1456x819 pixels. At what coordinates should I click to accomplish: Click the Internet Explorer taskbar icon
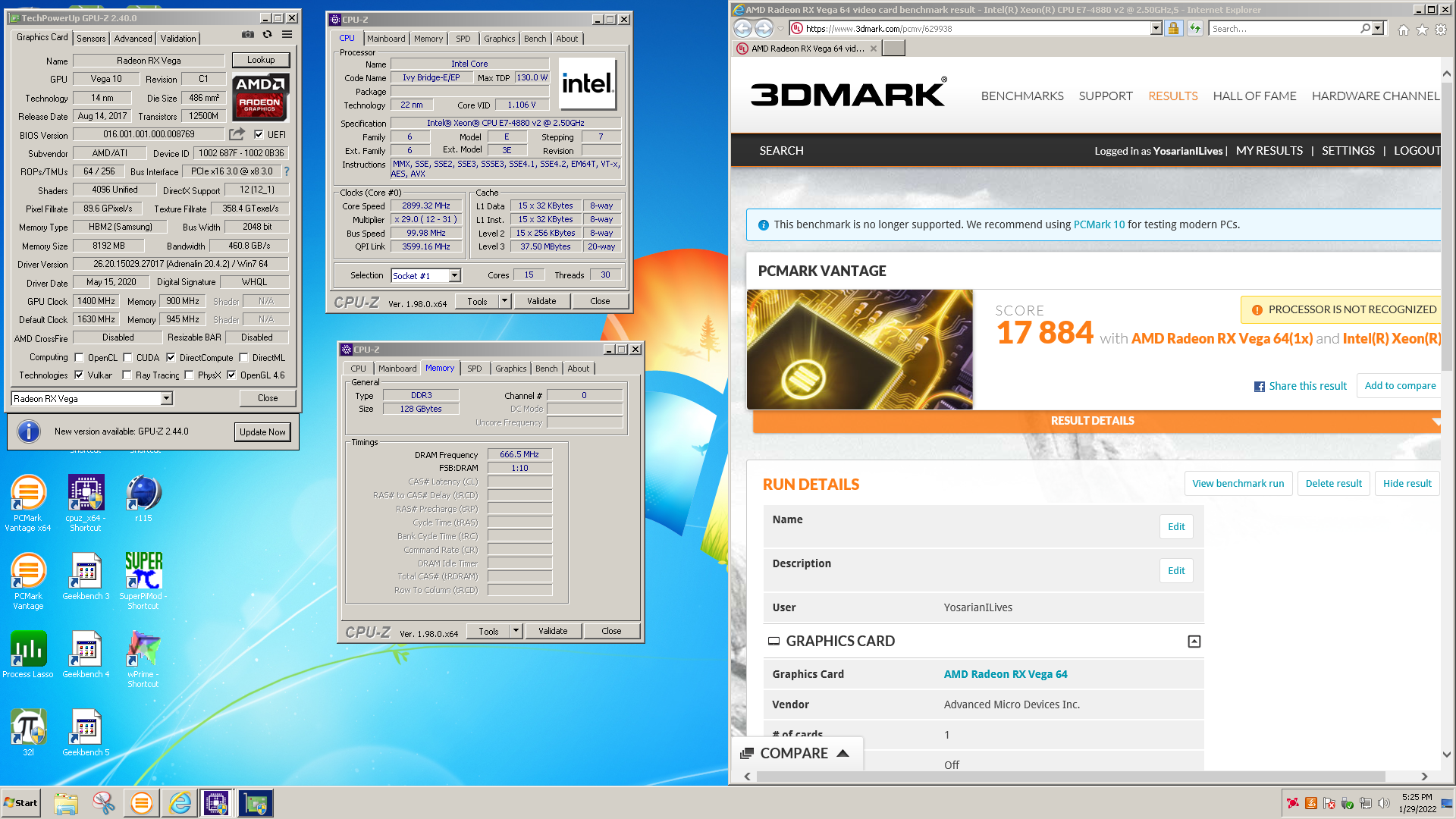[180, 803]
